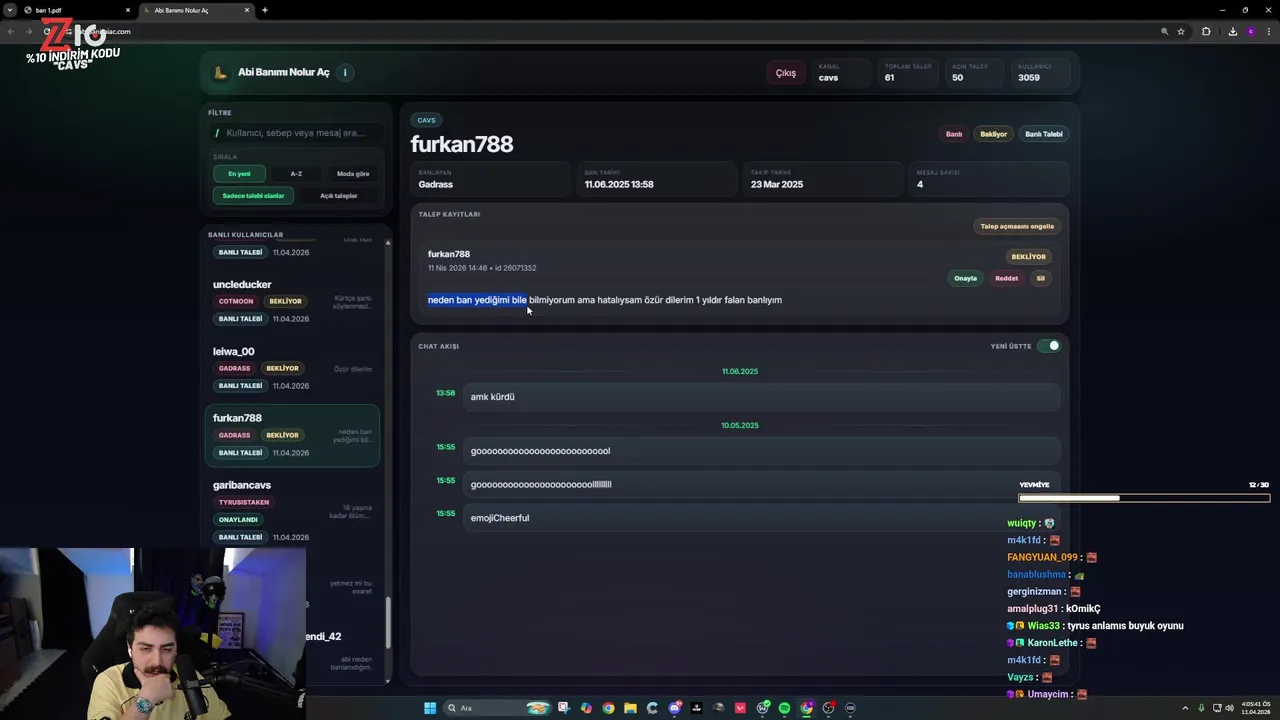Select garibancavs in the banned list

tap(292, 510)
